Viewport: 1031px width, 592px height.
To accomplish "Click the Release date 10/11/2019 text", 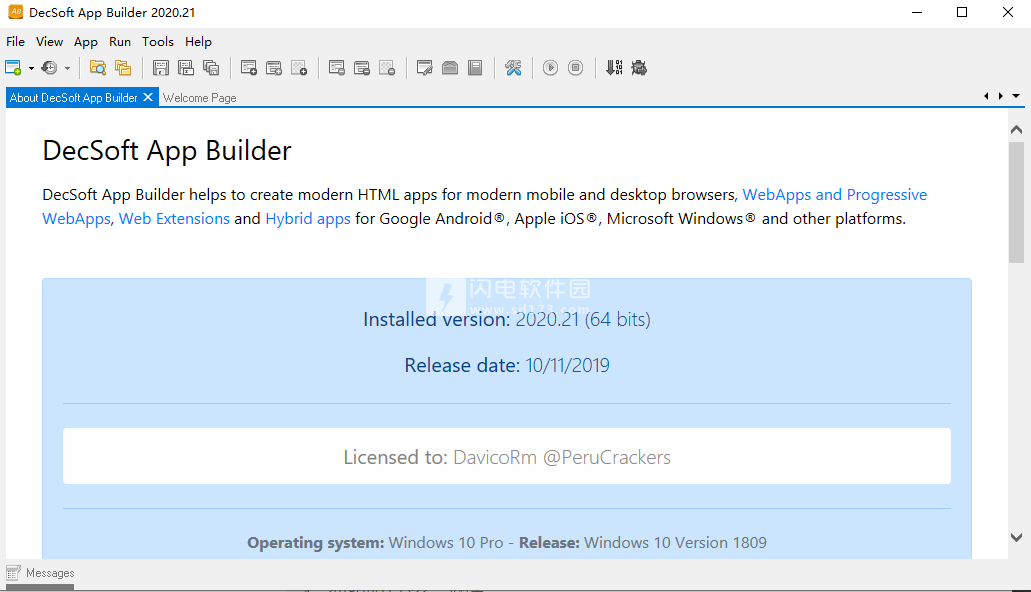I will click(x=507, y=365).
